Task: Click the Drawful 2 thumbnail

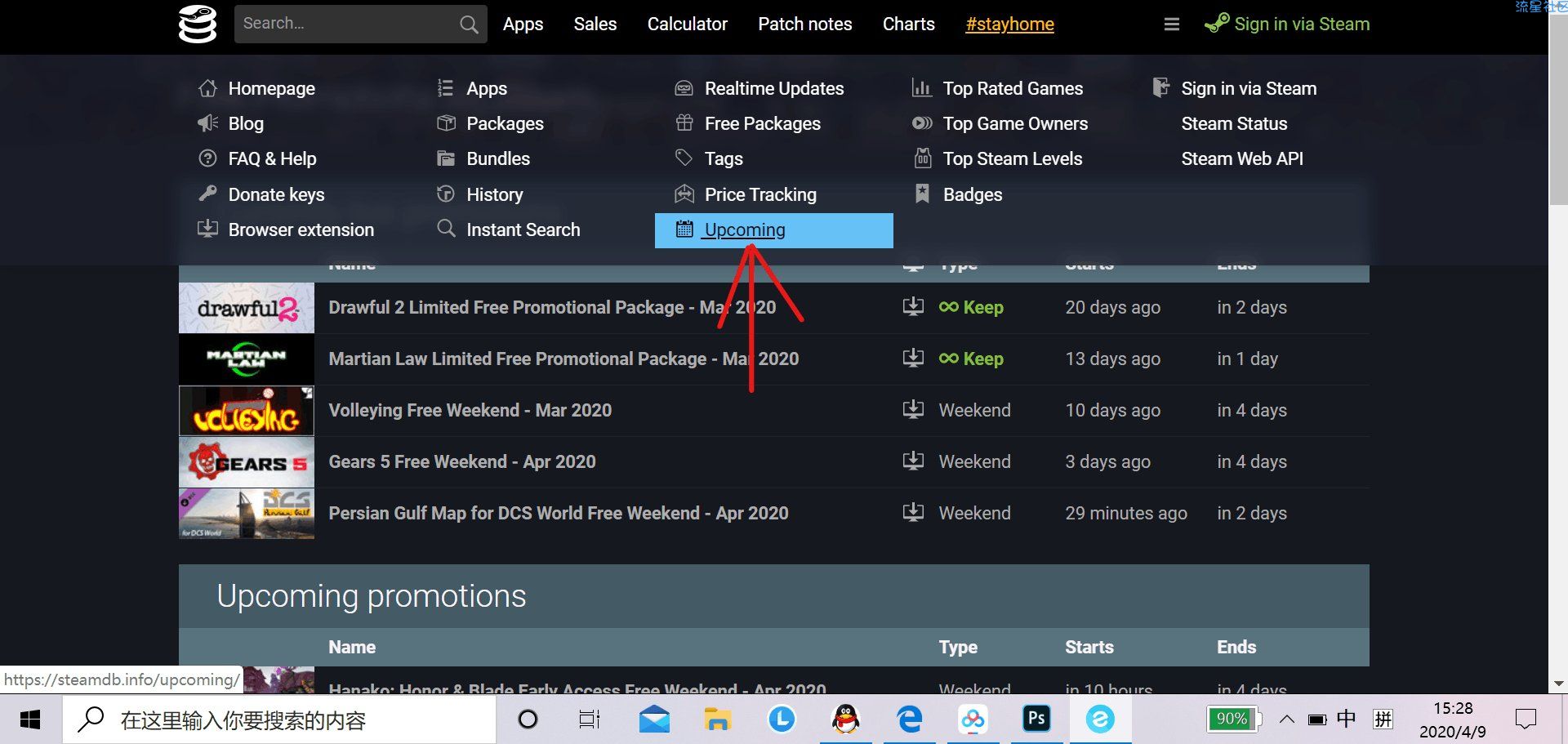Action: pos(247,308)
